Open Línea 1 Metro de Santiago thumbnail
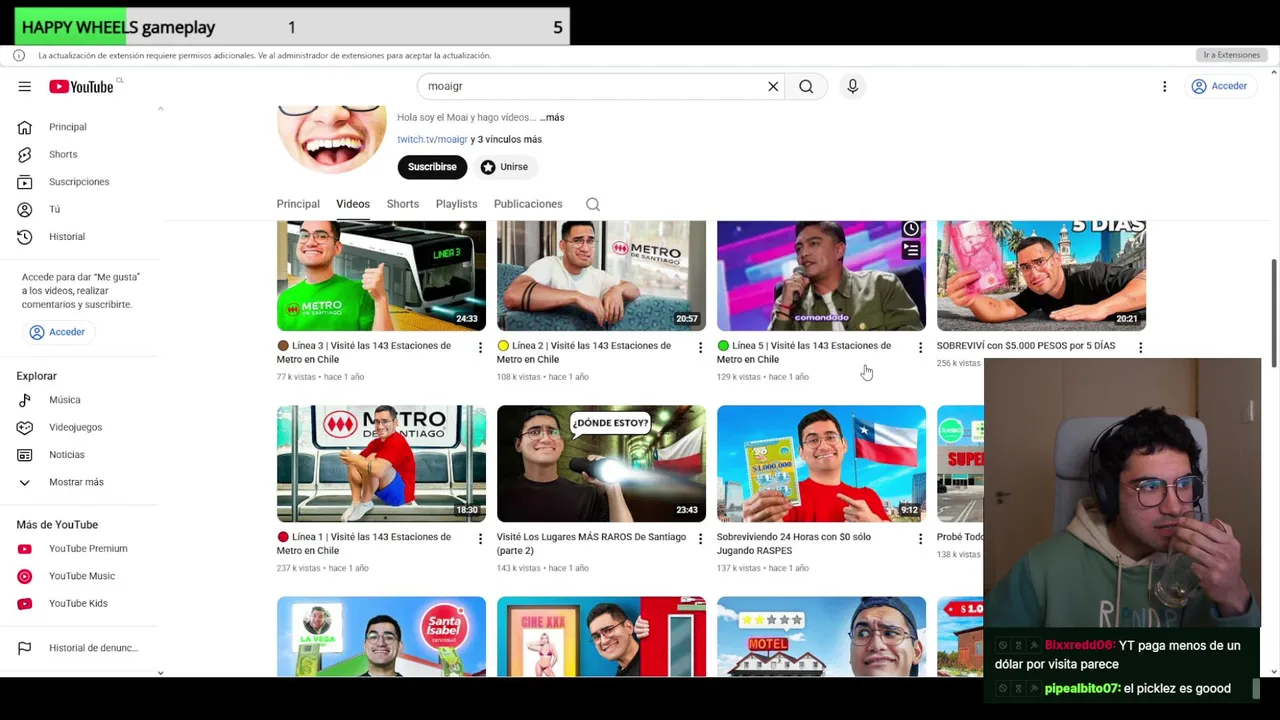The image size is (1280, 720). point(381,464)
